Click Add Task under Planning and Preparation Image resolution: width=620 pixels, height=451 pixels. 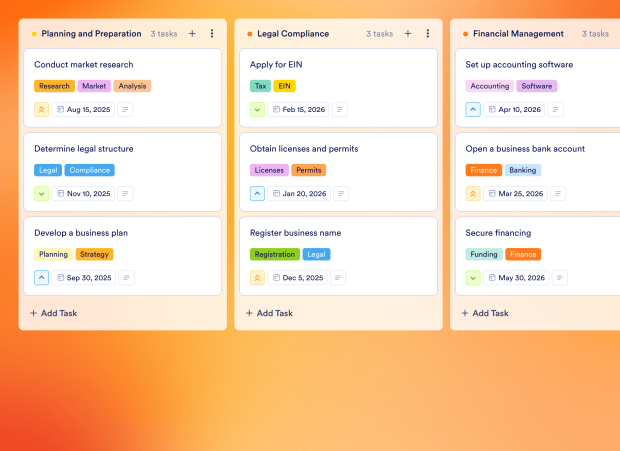(54, 313)
